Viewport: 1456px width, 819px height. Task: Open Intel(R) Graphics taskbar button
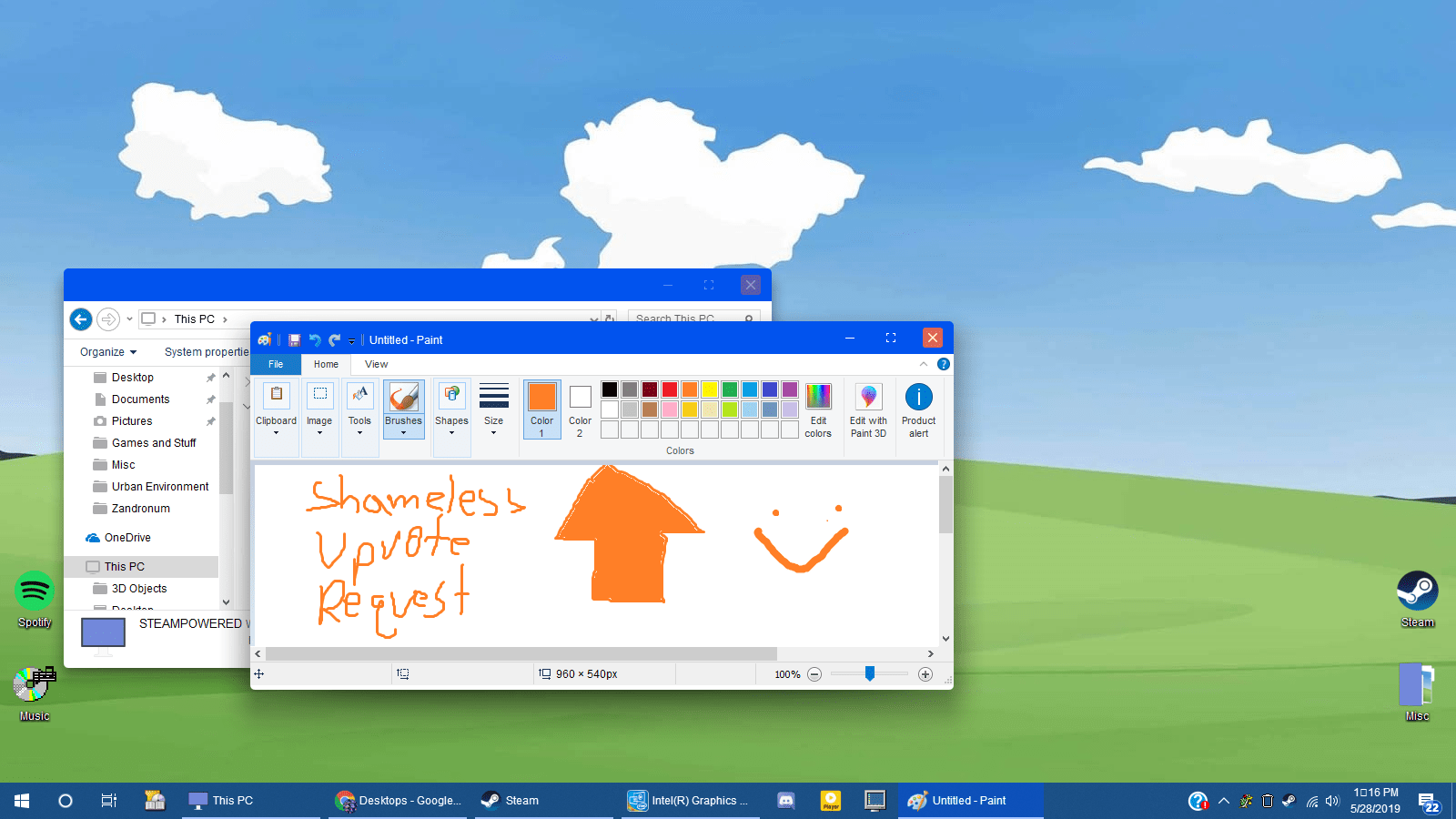pos(689,801)
